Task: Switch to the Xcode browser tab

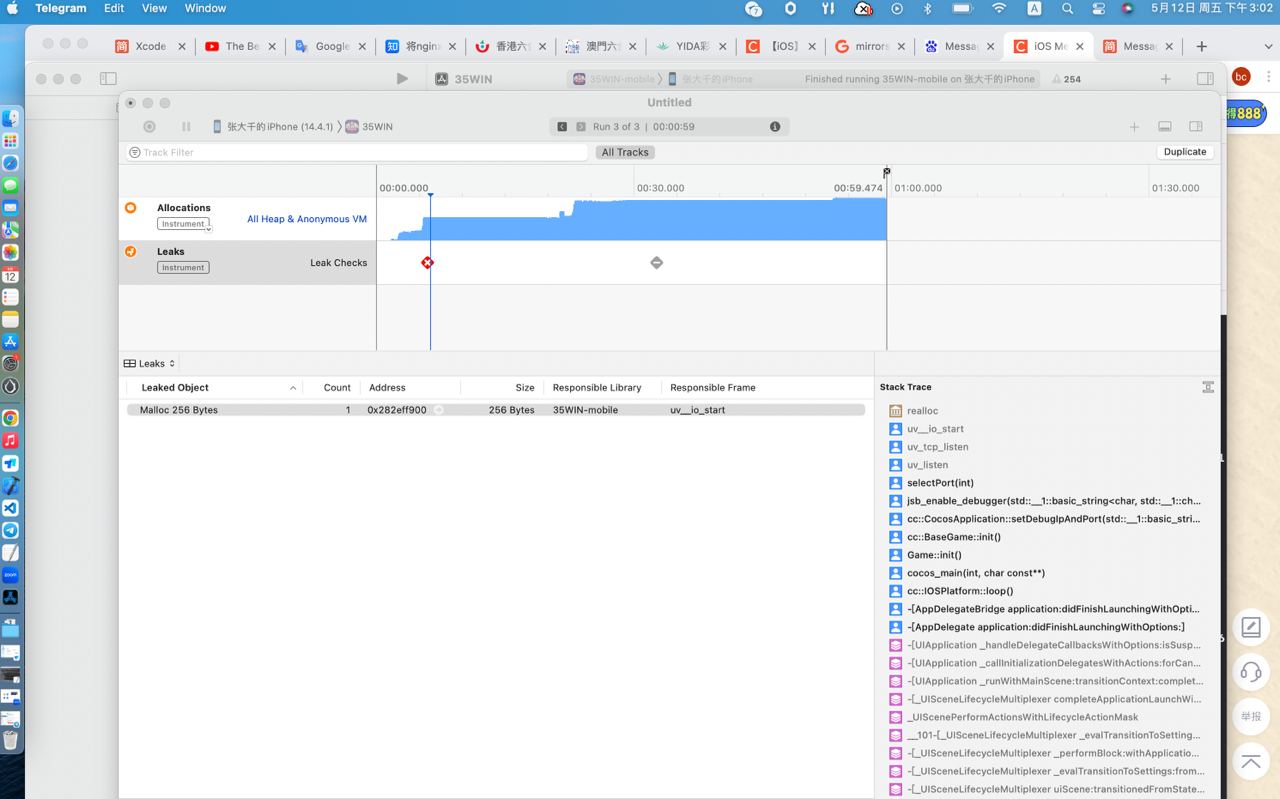Action: point(150,46)
